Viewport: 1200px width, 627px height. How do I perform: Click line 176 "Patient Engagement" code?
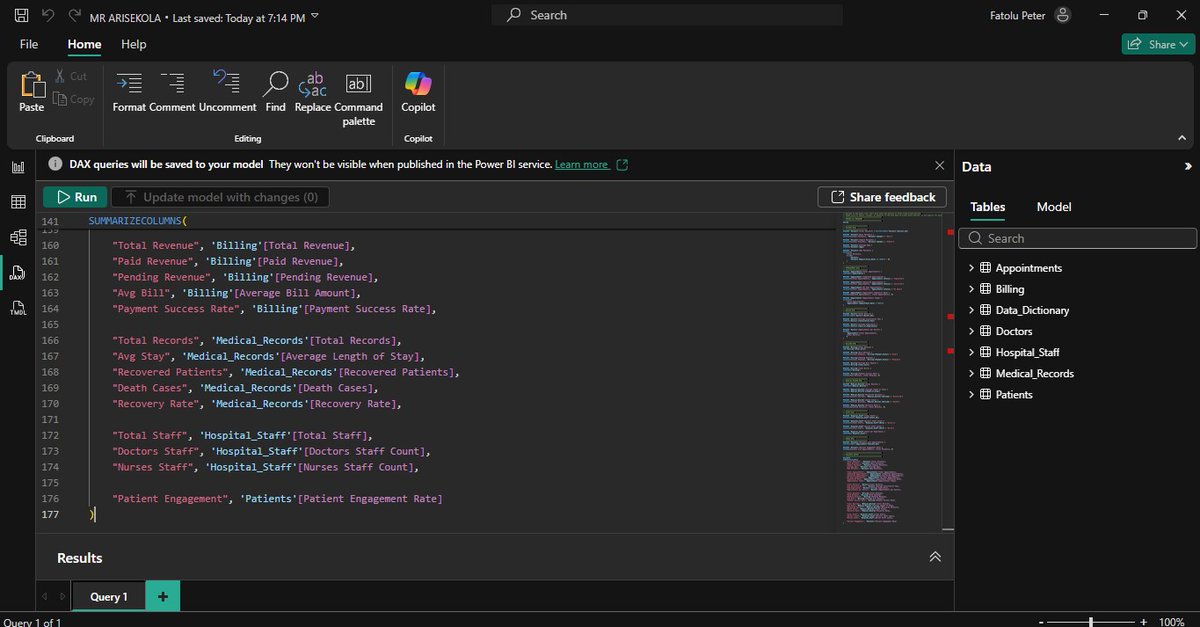point(277,498)
